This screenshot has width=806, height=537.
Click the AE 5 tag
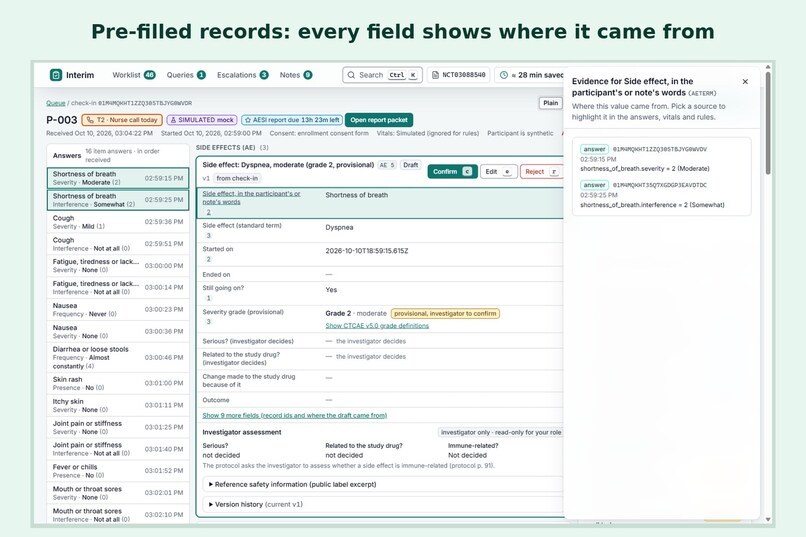pyautogui.click(x=387, y=165)
